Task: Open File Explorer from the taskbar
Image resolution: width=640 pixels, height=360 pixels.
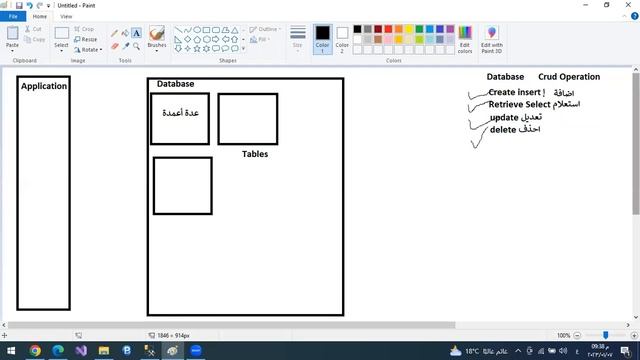Action: point(104,351)
